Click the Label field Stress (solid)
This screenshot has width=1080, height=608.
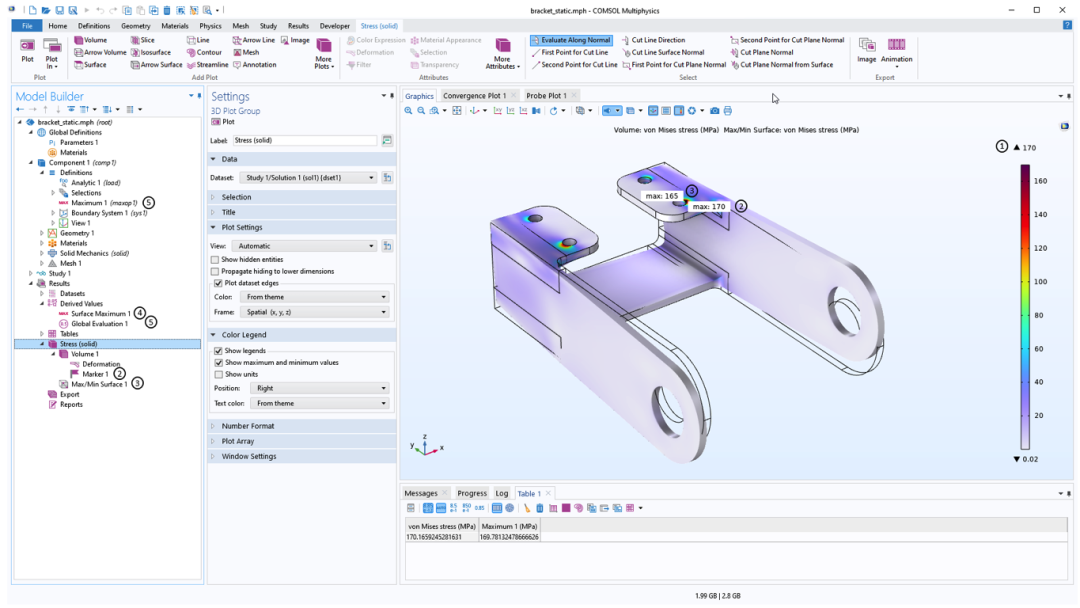(x=304, y=140)
